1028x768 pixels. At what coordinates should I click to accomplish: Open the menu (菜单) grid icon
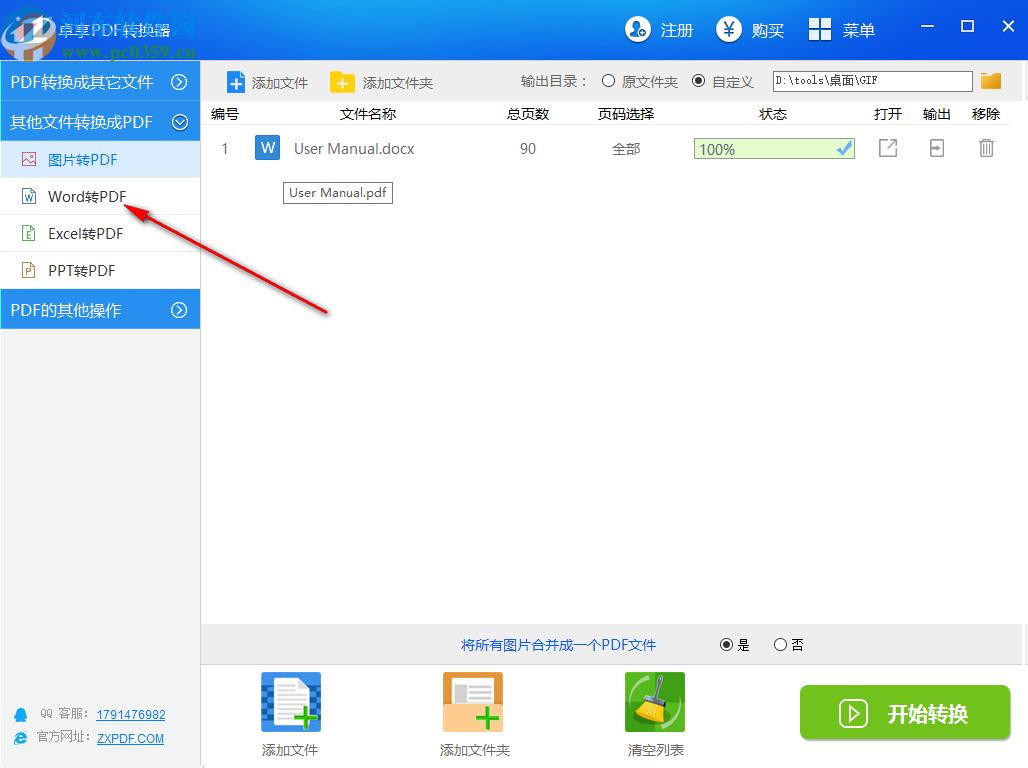(820, 30)
